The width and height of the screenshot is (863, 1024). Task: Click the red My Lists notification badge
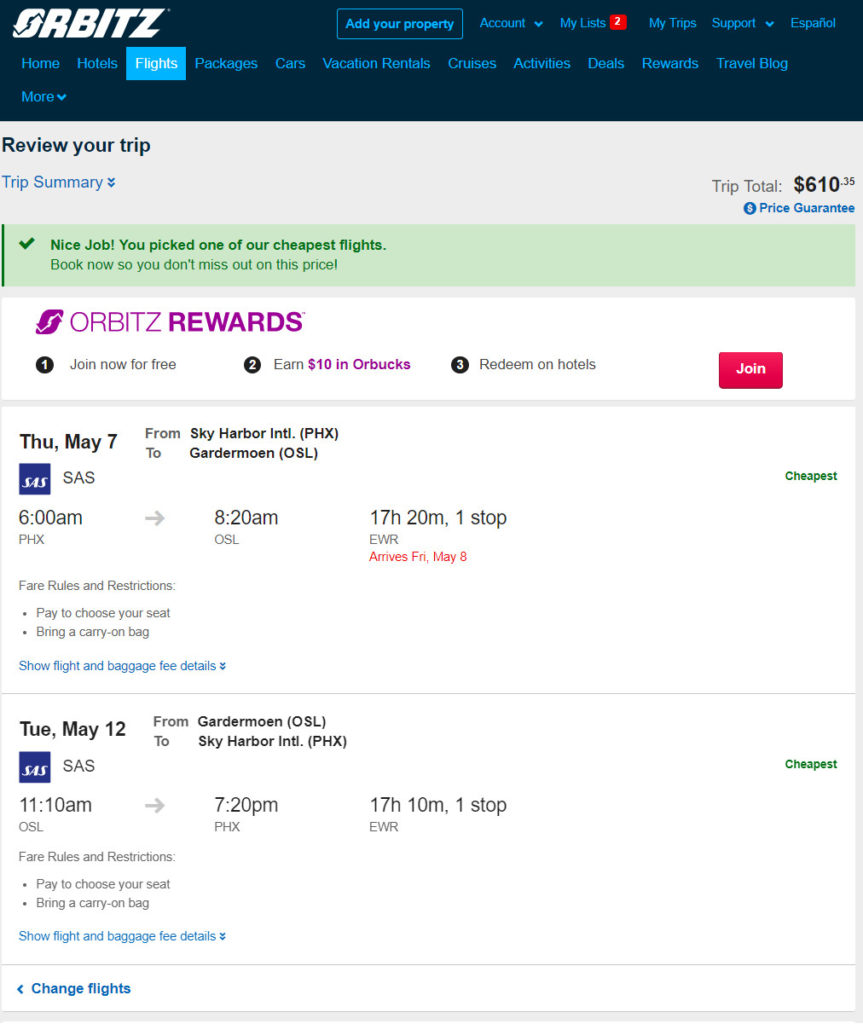[x=617, y=22]
